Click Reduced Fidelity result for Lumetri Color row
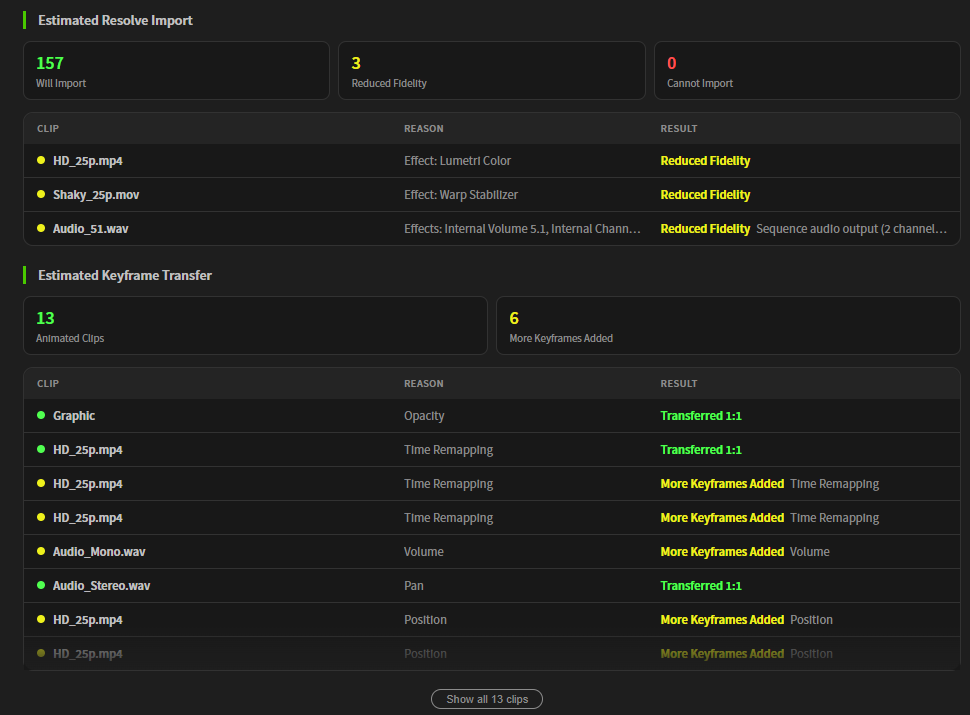 click(705, 161)
